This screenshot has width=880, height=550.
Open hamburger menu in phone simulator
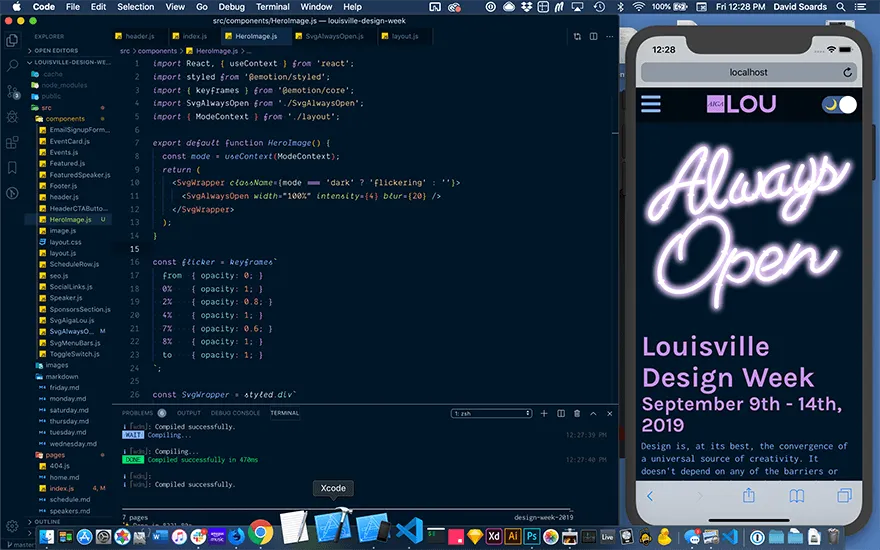pyautogui.click(x=650, y=104)
